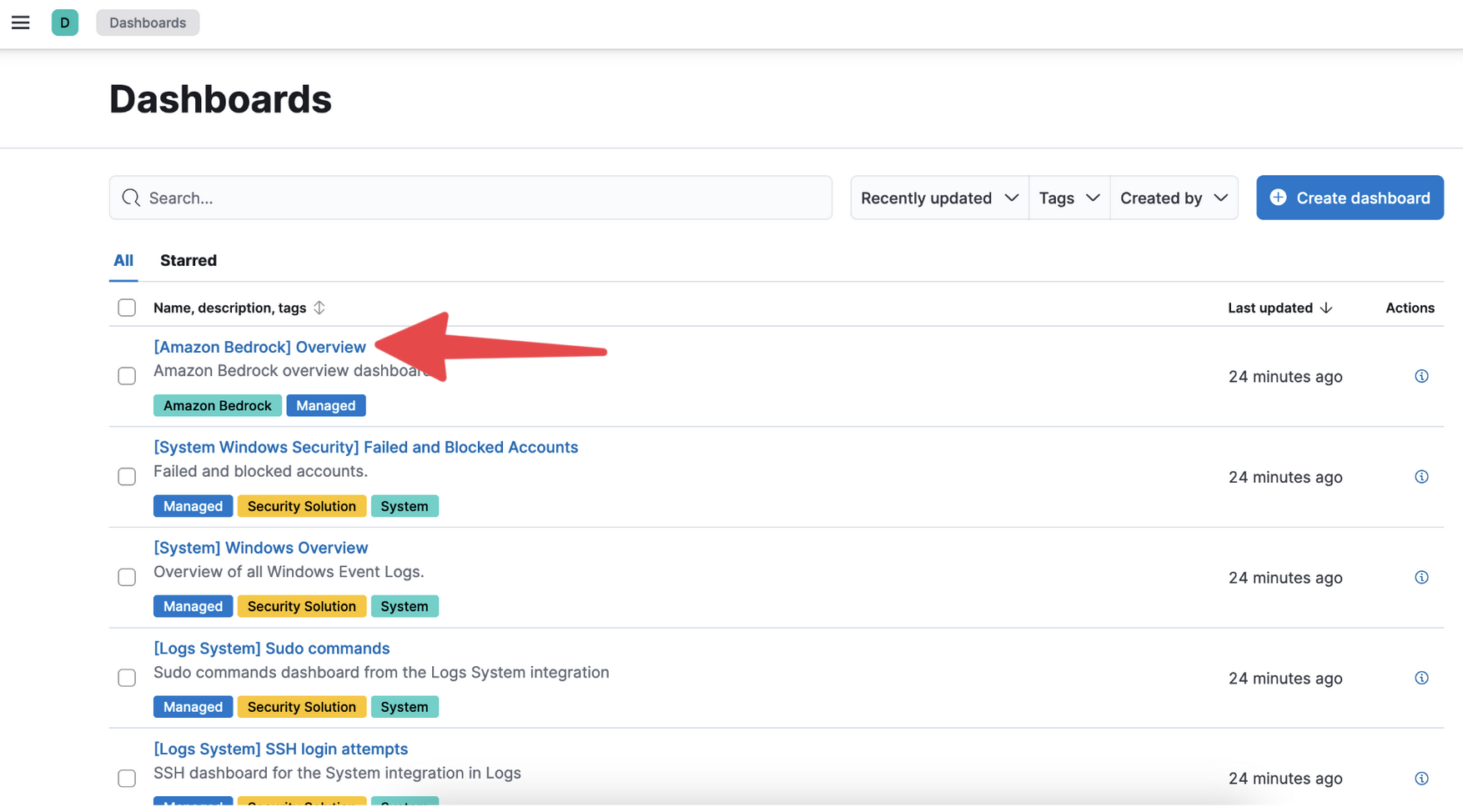
Task: Open [Logs System] SSH login attempts dashboard
Action: coord(280,749)
